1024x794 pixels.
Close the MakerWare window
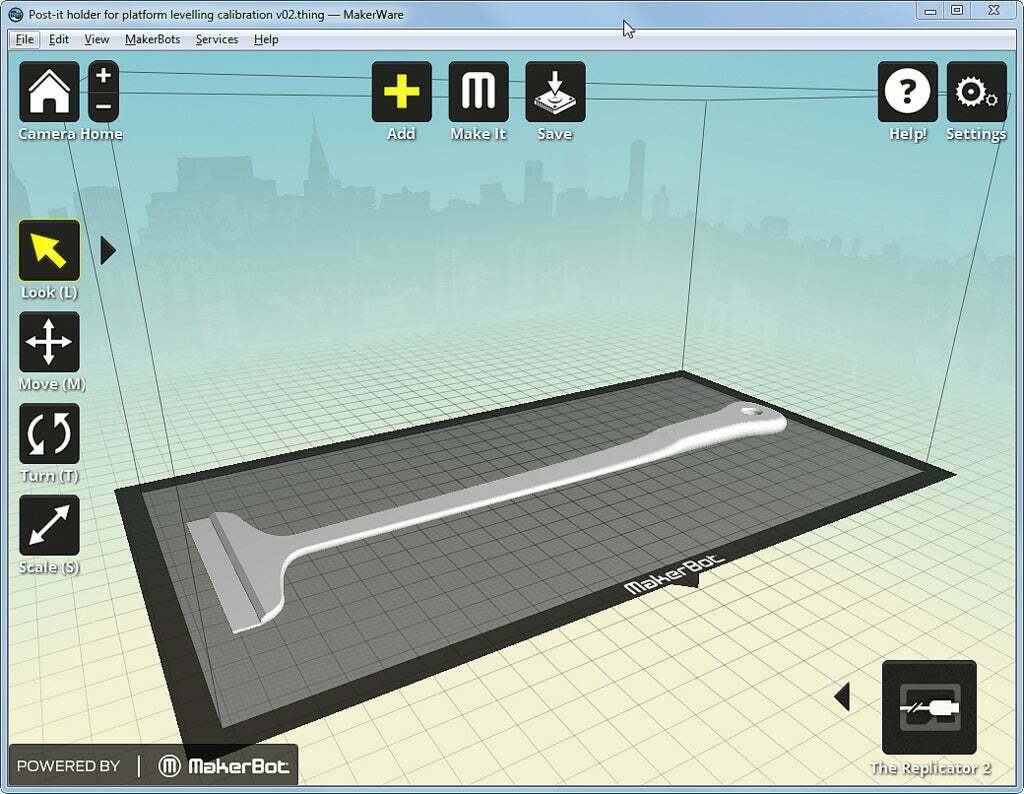click(x=994, y=10)
